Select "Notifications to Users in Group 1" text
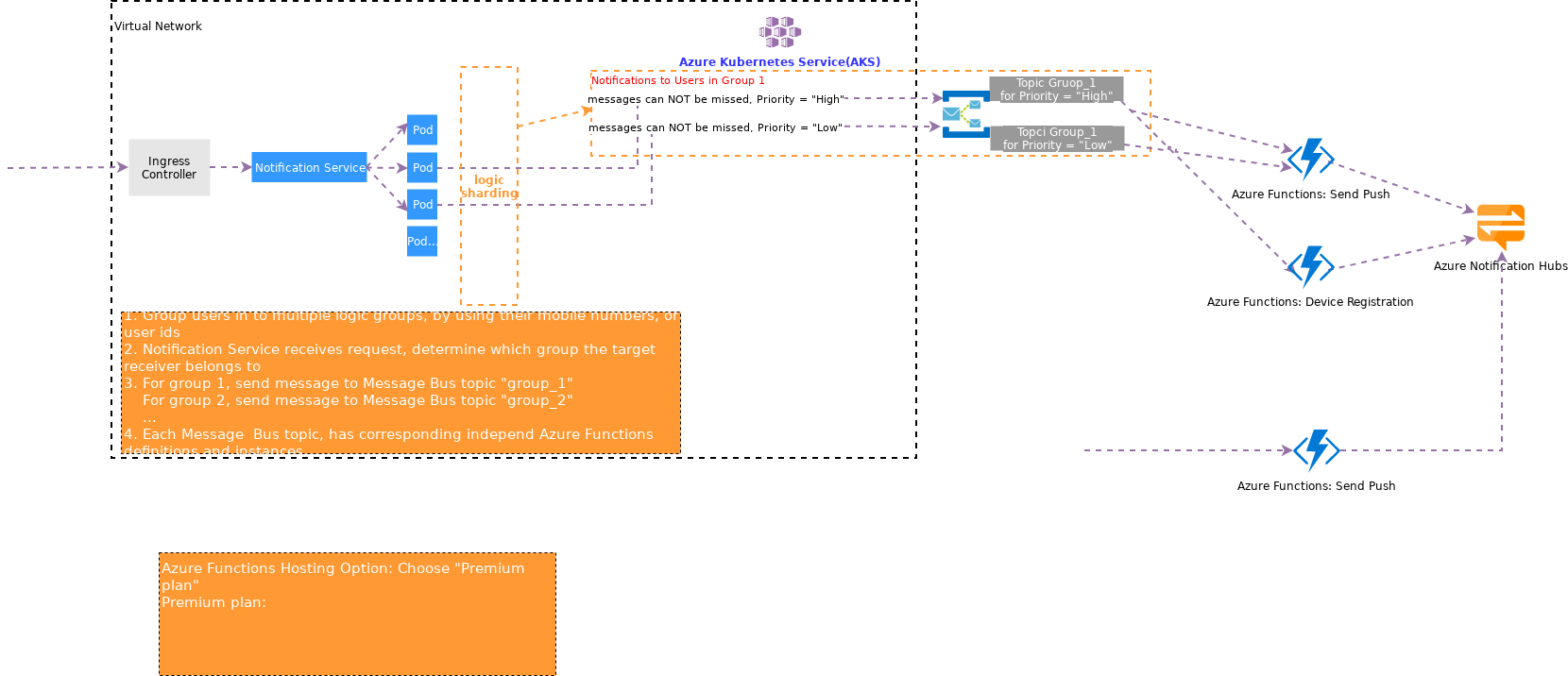This screenshot has height=676, width=1568. 678,81
